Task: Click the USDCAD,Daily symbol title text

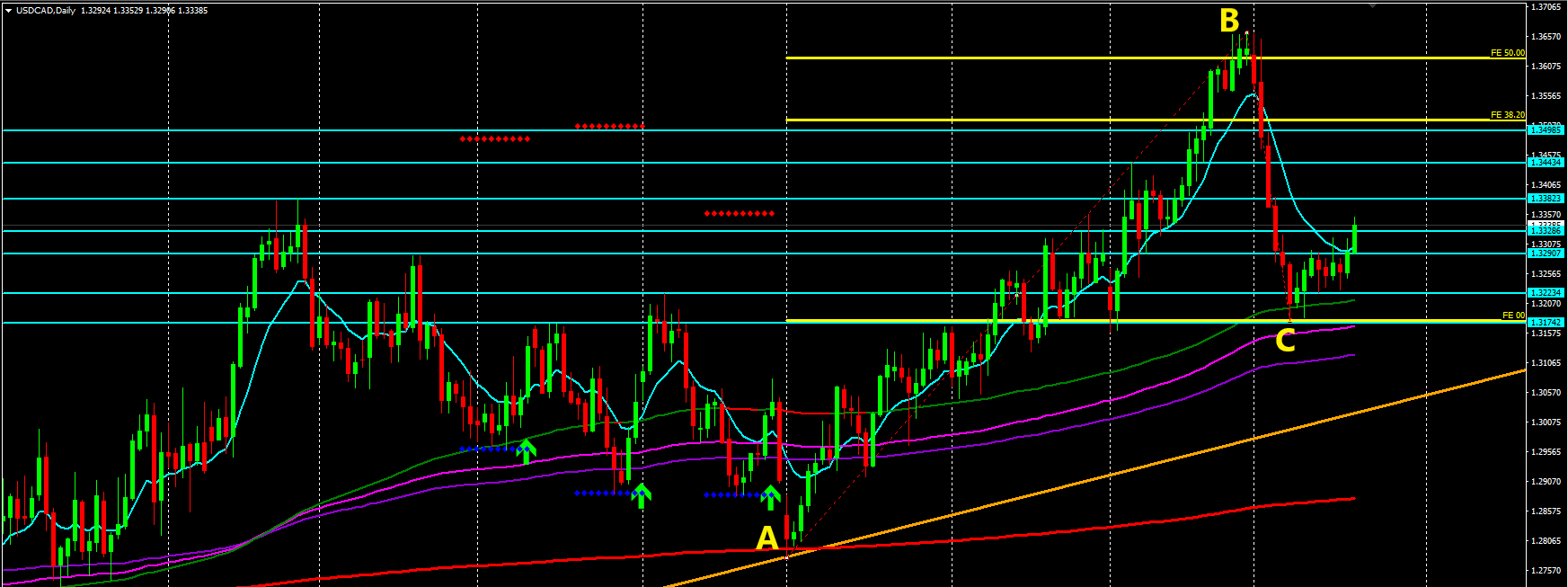Action: [x=46, y=11]
